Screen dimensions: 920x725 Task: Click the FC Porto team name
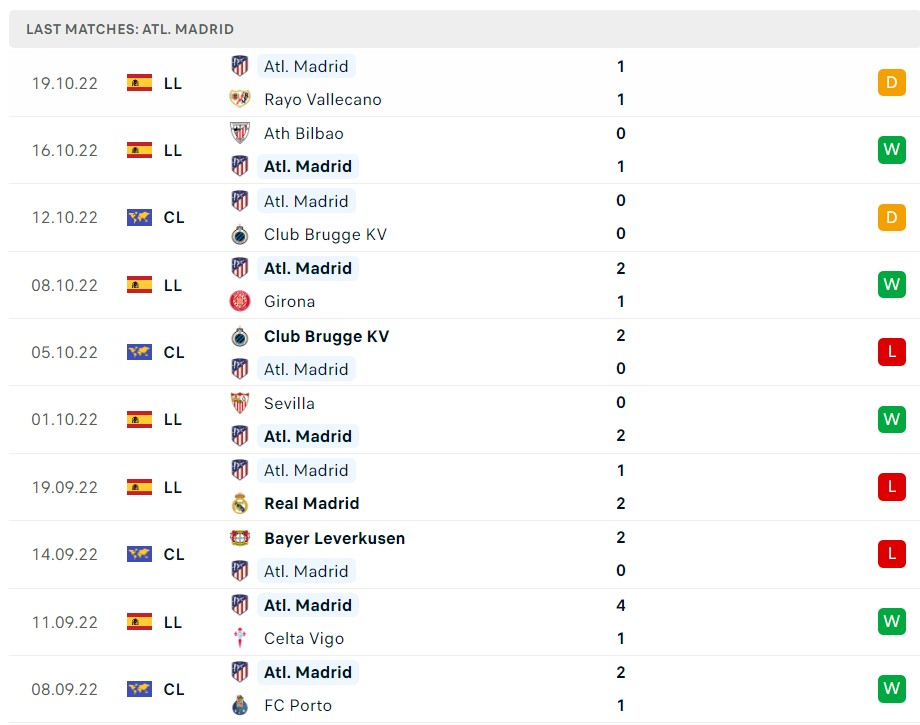pos(300,705)
